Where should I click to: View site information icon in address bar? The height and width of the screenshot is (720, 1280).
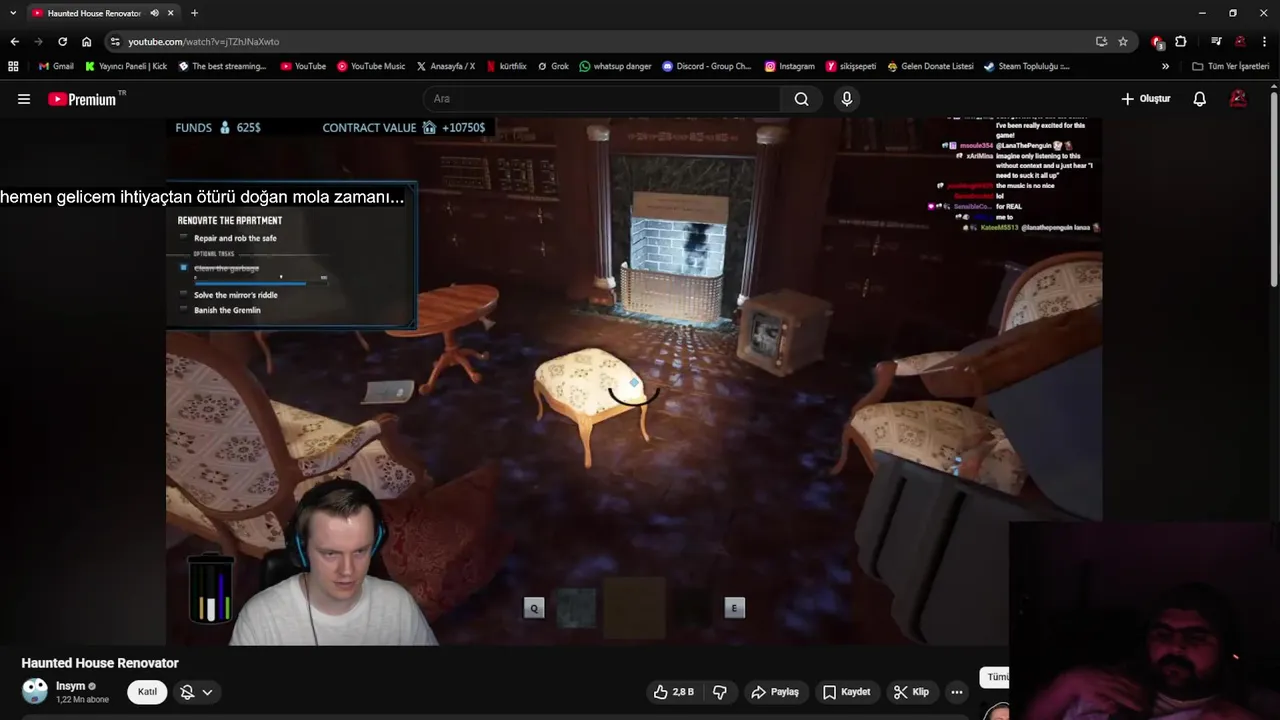click(115, 42)
